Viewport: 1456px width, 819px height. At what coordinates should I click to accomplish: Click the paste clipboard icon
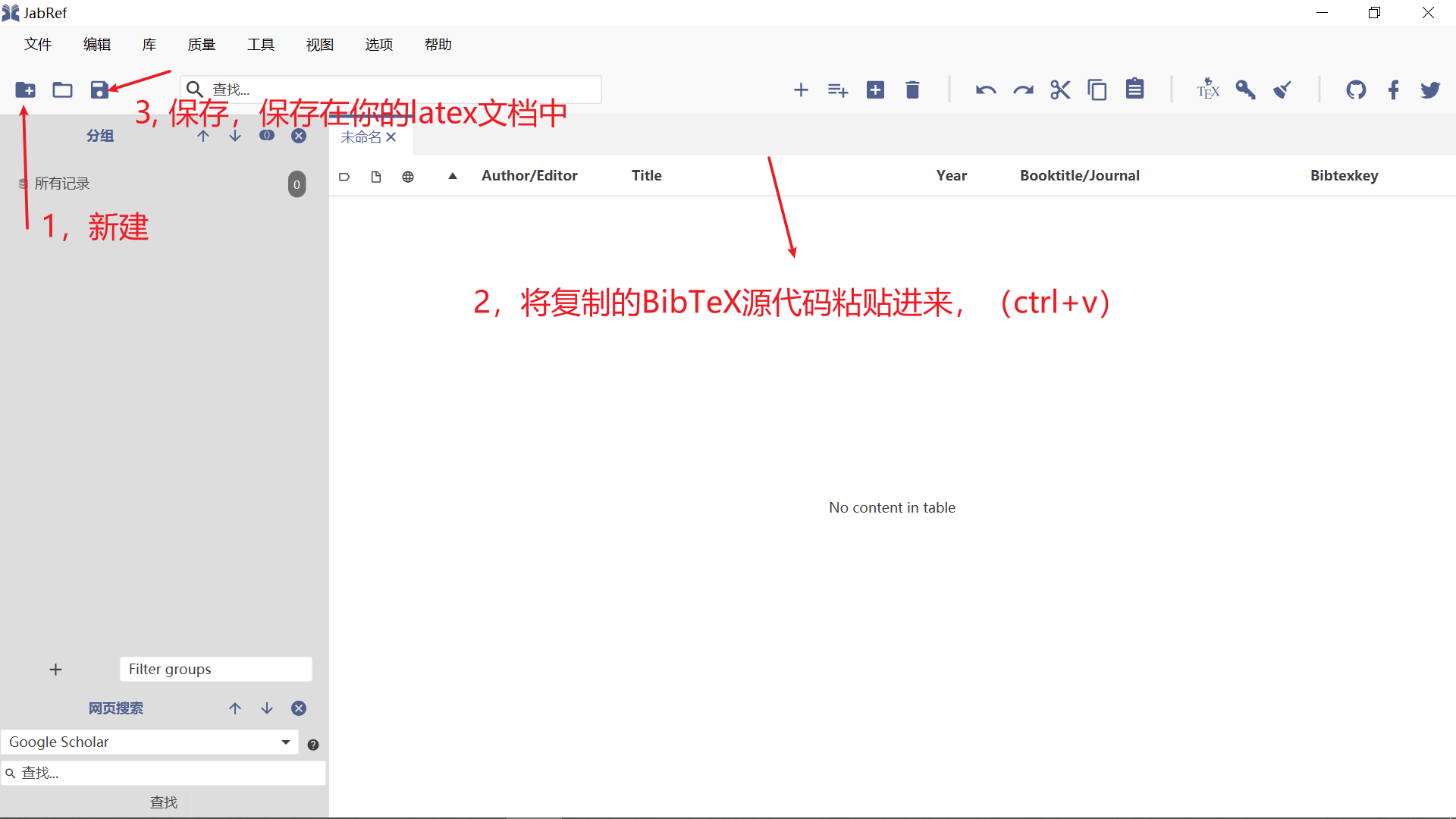click(1134, 89)
